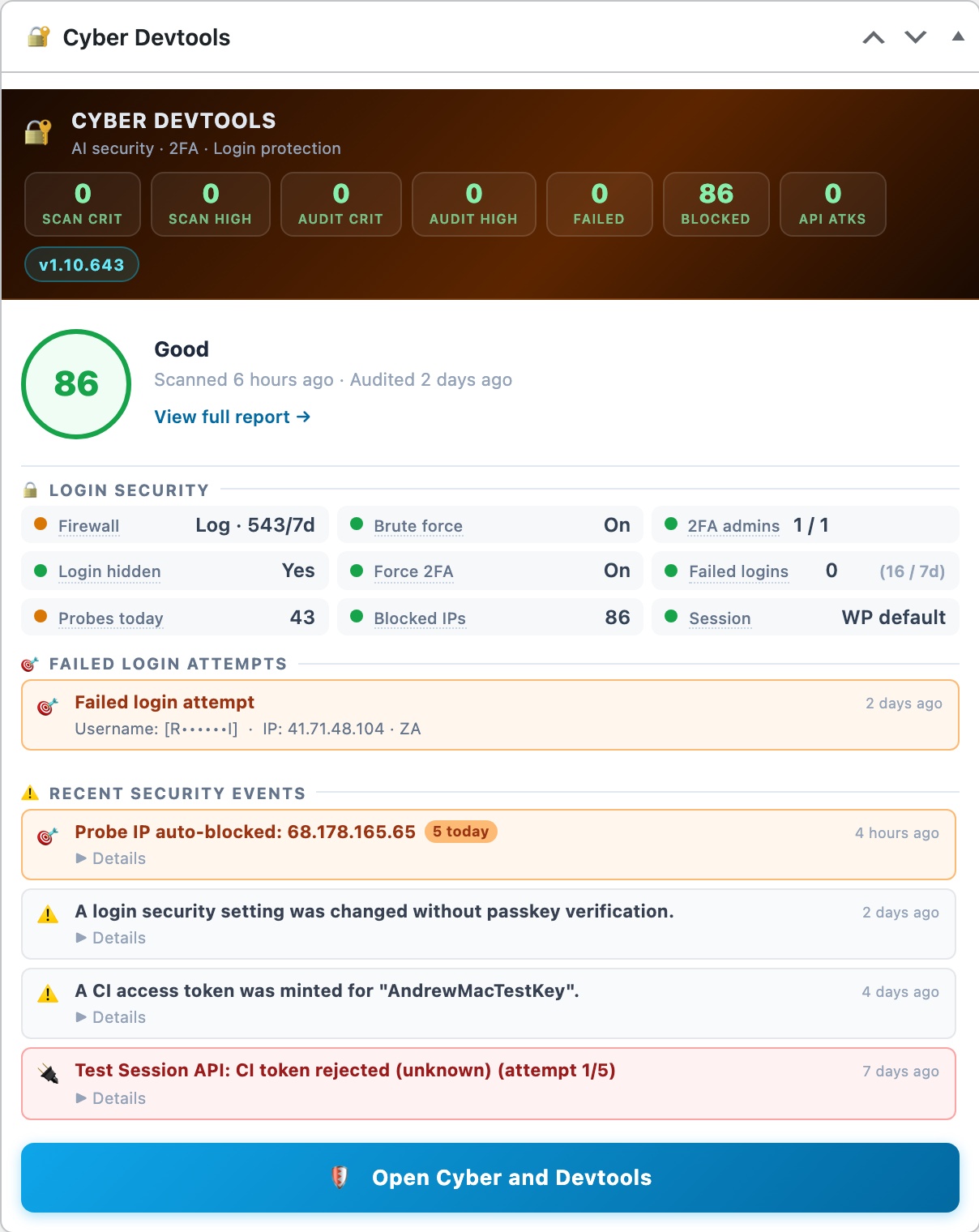Click the warning icon by Recent Security Events

(30, 793)
